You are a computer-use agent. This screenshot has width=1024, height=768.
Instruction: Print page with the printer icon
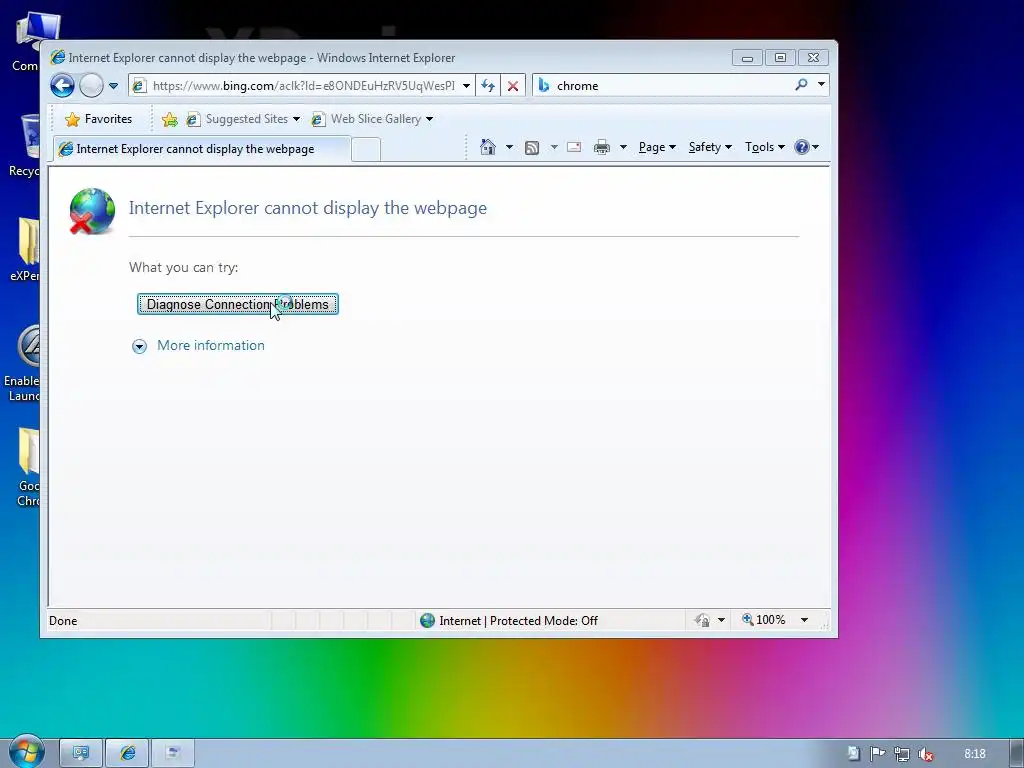[x=601, y=147]
